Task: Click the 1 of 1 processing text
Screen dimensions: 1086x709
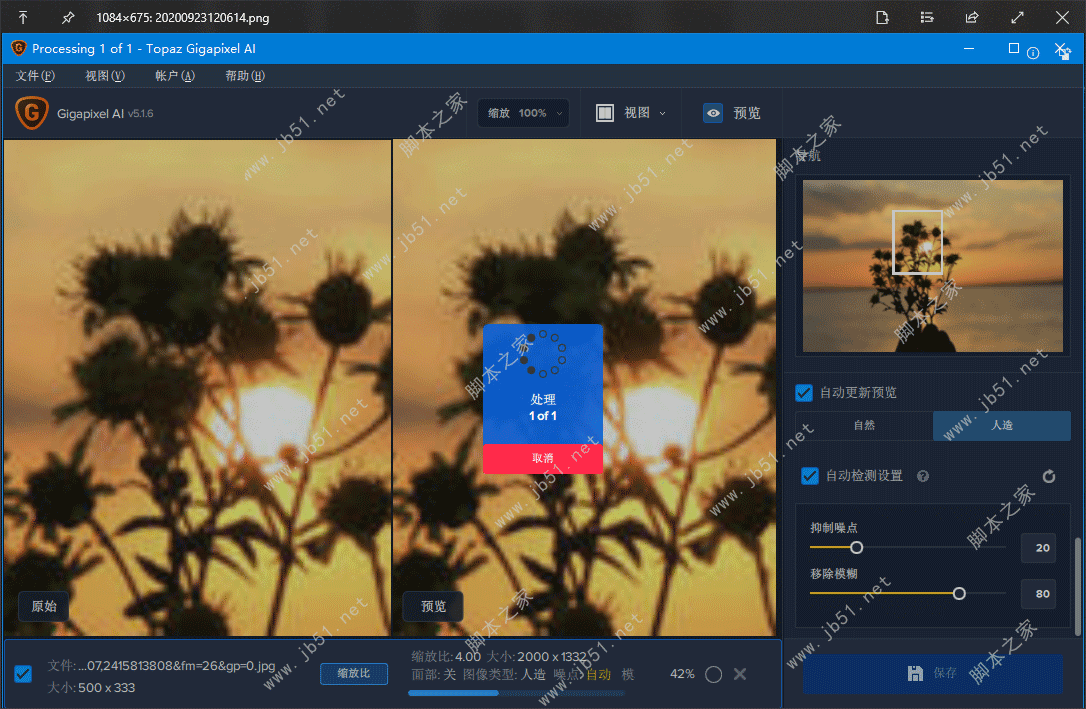Action: point(543,415)
